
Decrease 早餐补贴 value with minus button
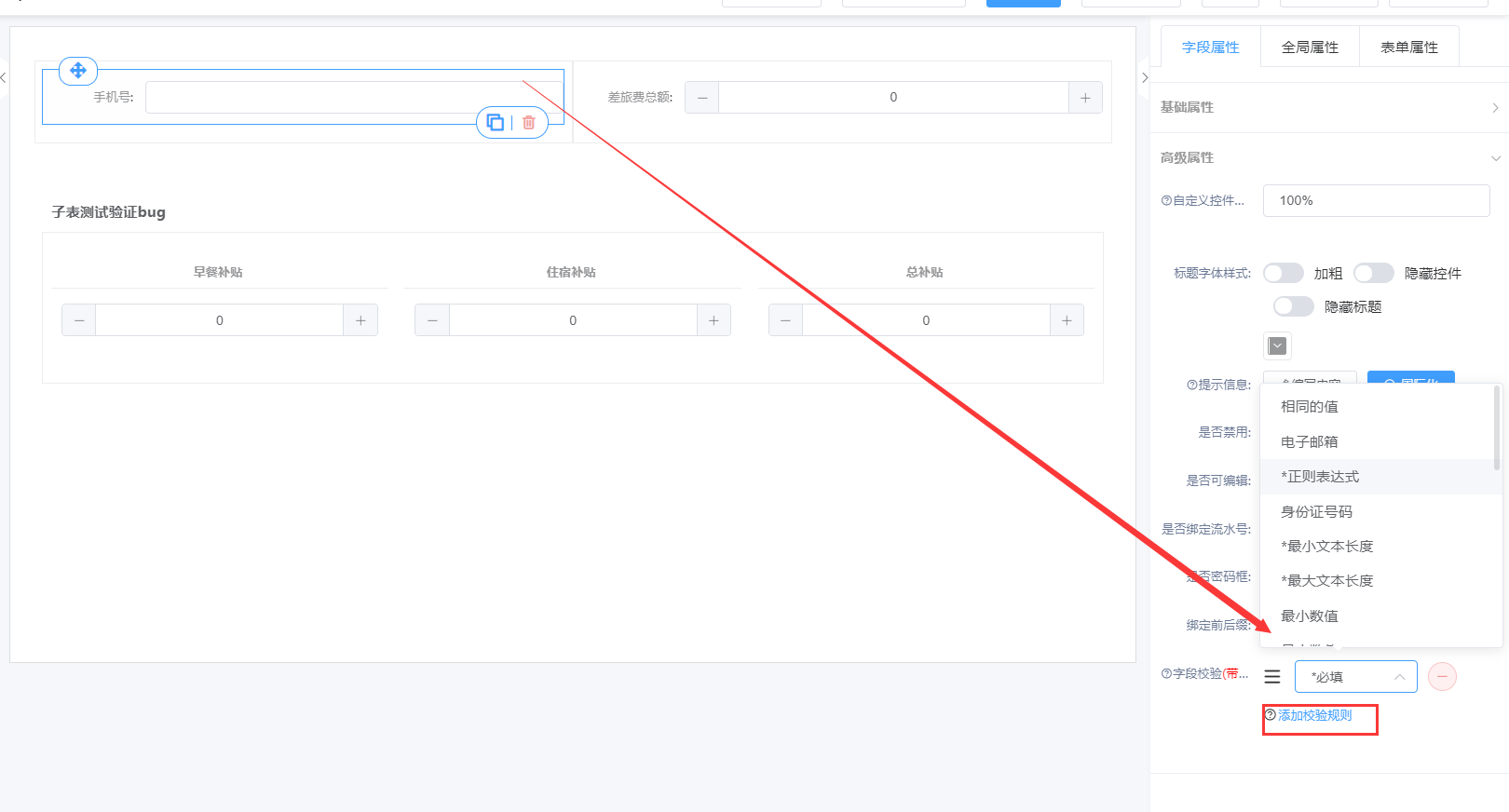click(79, 320)
